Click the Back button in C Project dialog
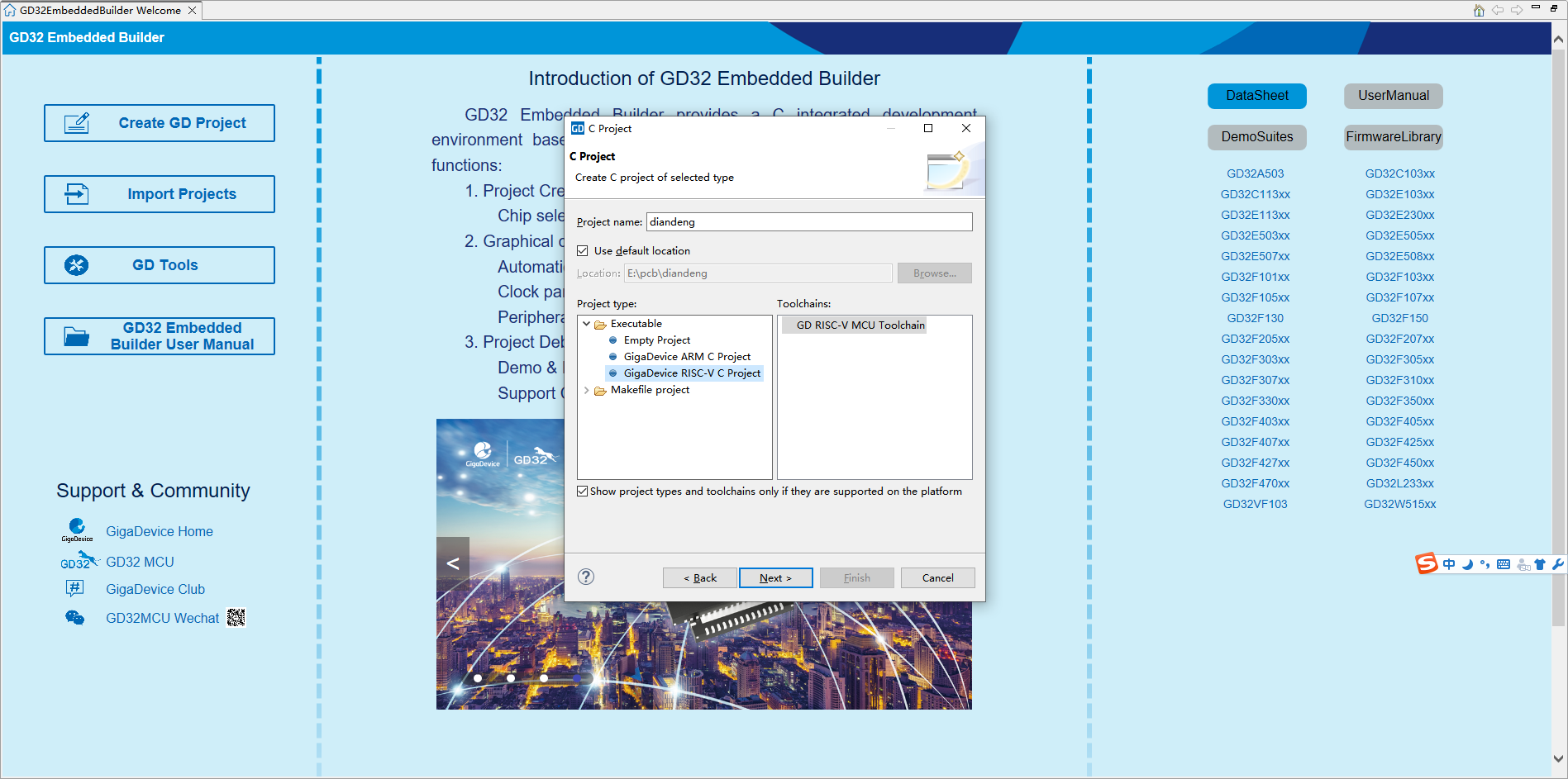The height and width of the screenshot is (779, 1568). 699,577
